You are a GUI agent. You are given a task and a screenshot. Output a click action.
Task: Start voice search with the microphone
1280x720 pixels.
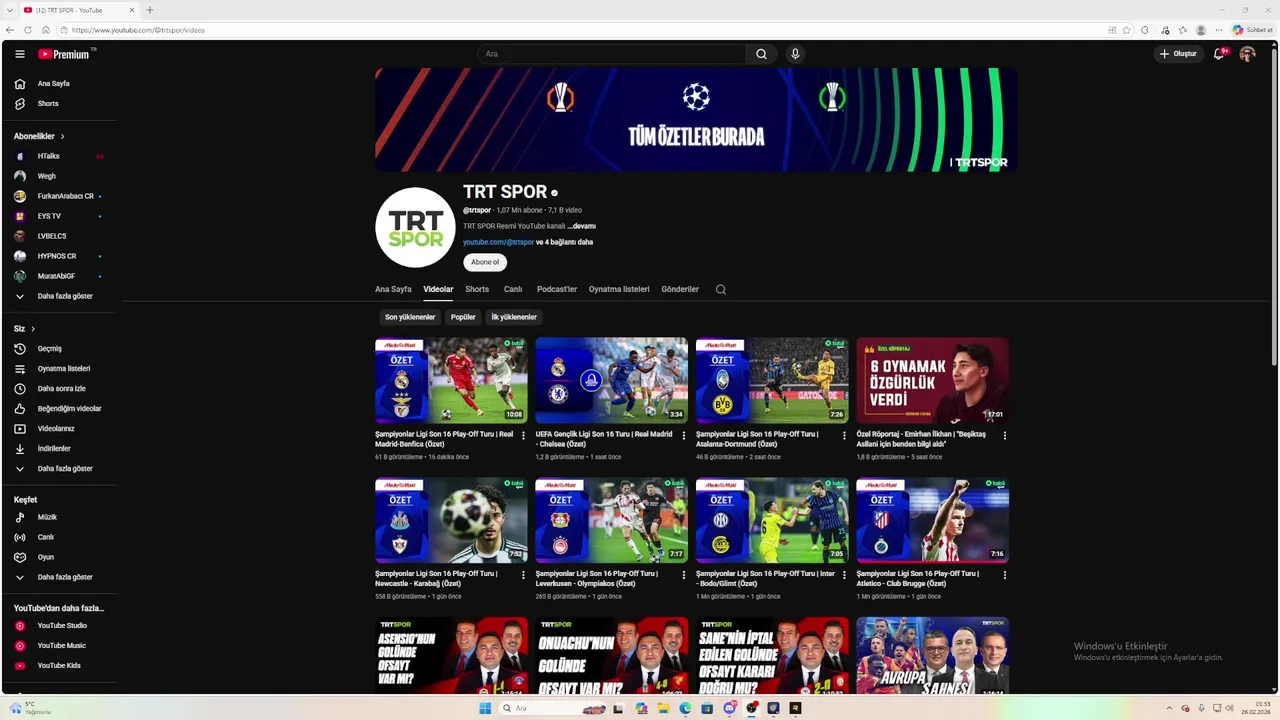(795, 54)
